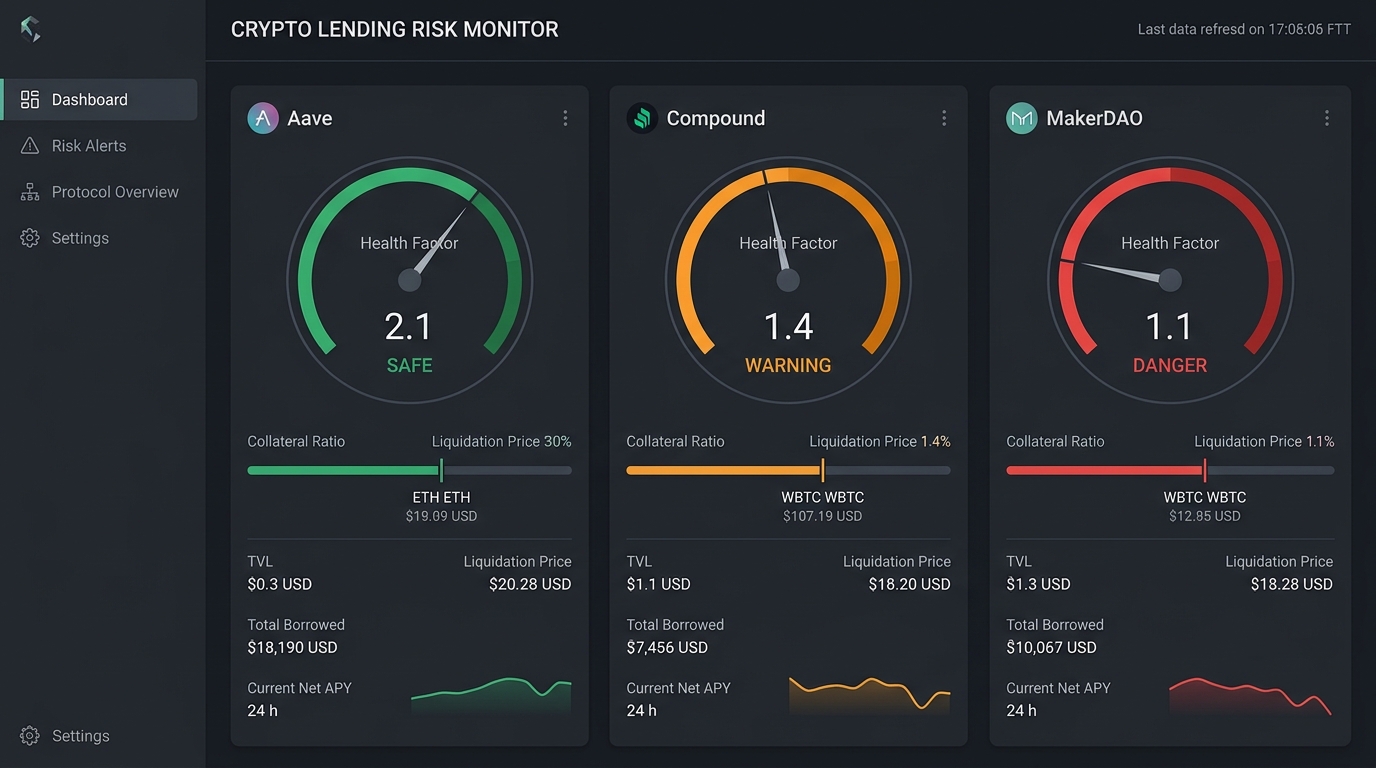This screenshot has height=768, width=1376.
Task: Click the MakerDAO Health Factor gauge
Action: [x=1170, y=280]
